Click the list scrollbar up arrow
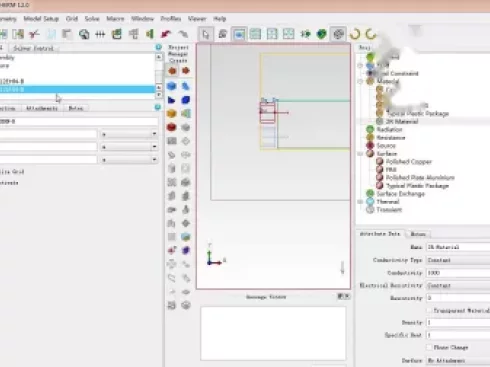The image size is (490, 367). click(159, 57)
